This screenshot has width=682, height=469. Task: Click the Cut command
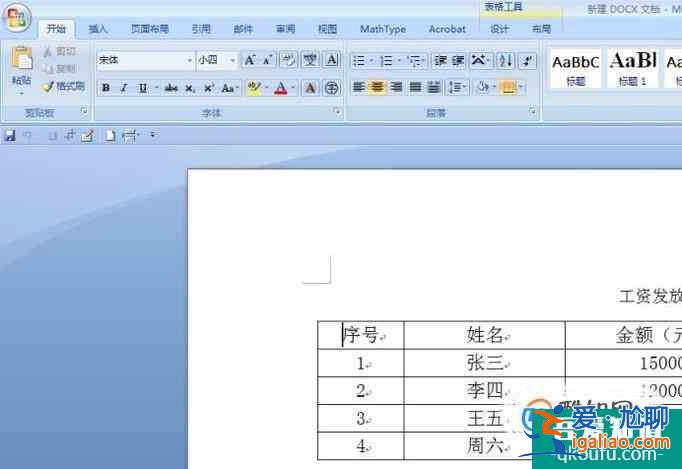pyautogui.click(x=60, y=51)
